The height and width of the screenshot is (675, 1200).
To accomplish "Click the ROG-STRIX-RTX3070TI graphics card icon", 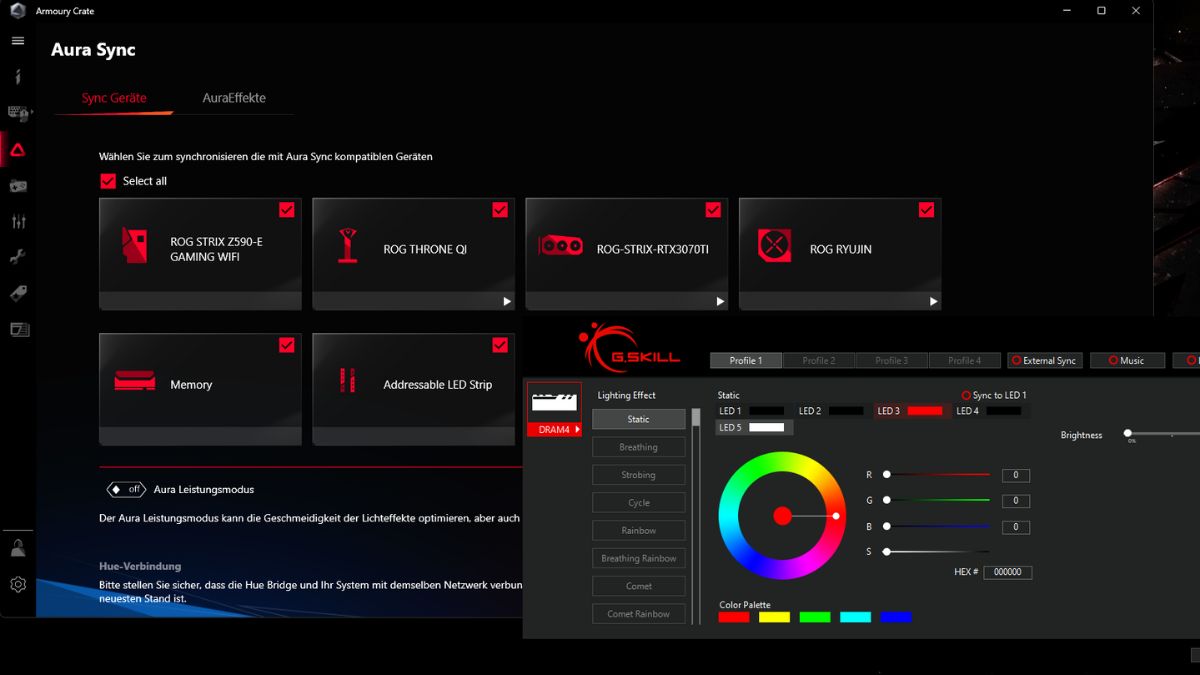I will pyautogui.click(x=561, y=245).
